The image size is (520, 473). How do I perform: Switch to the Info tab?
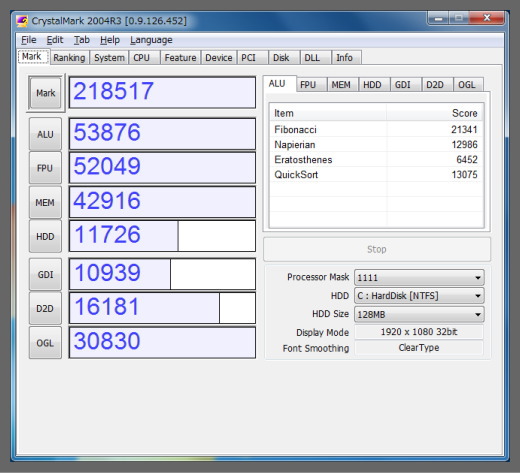pos(346,58)
